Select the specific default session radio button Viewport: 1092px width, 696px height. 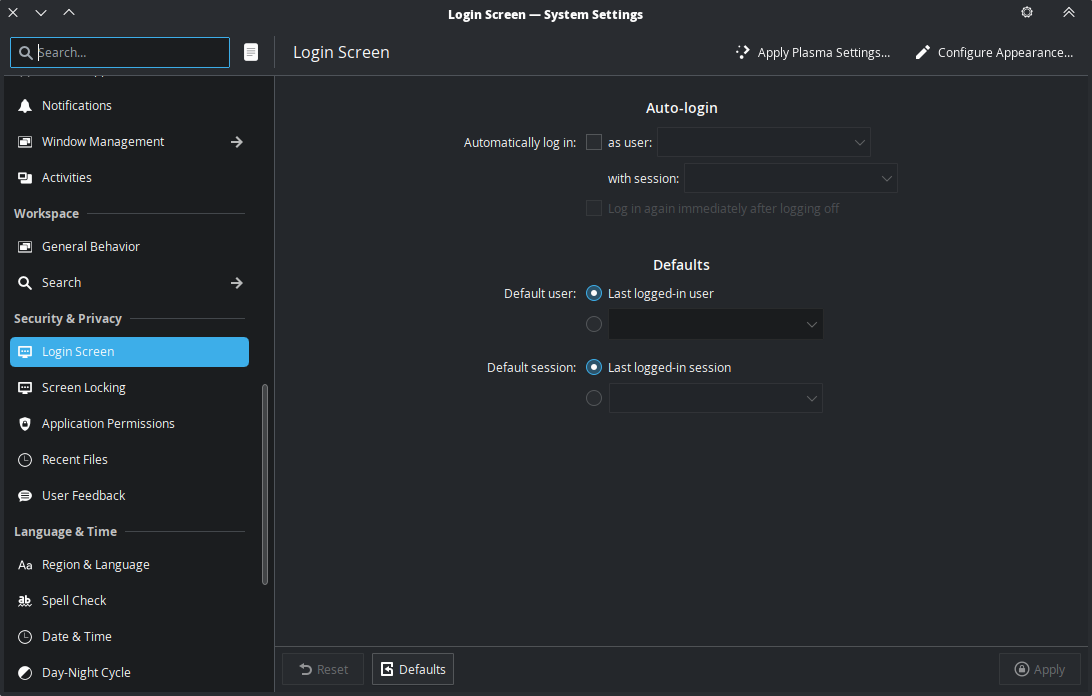click(594, 398)
